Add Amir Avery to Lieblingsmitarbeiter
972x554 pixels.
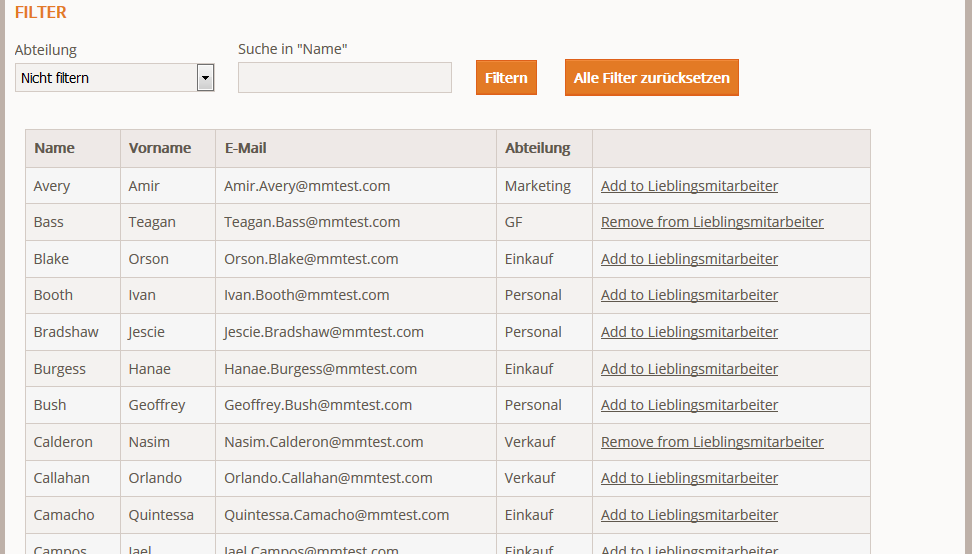[689, 186]
